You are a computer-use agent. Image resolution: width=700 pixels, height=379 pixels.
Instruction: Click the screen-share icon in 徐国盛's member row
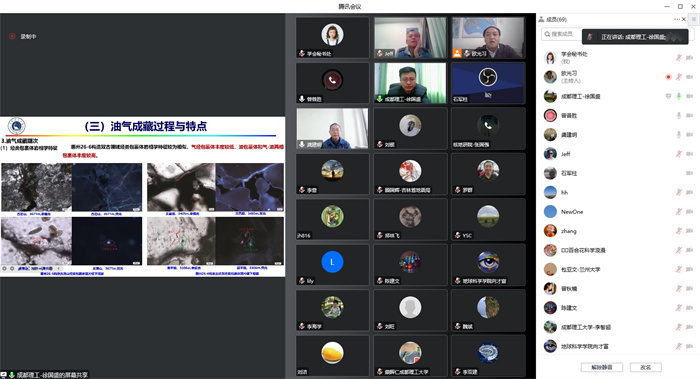pos(668,96)
